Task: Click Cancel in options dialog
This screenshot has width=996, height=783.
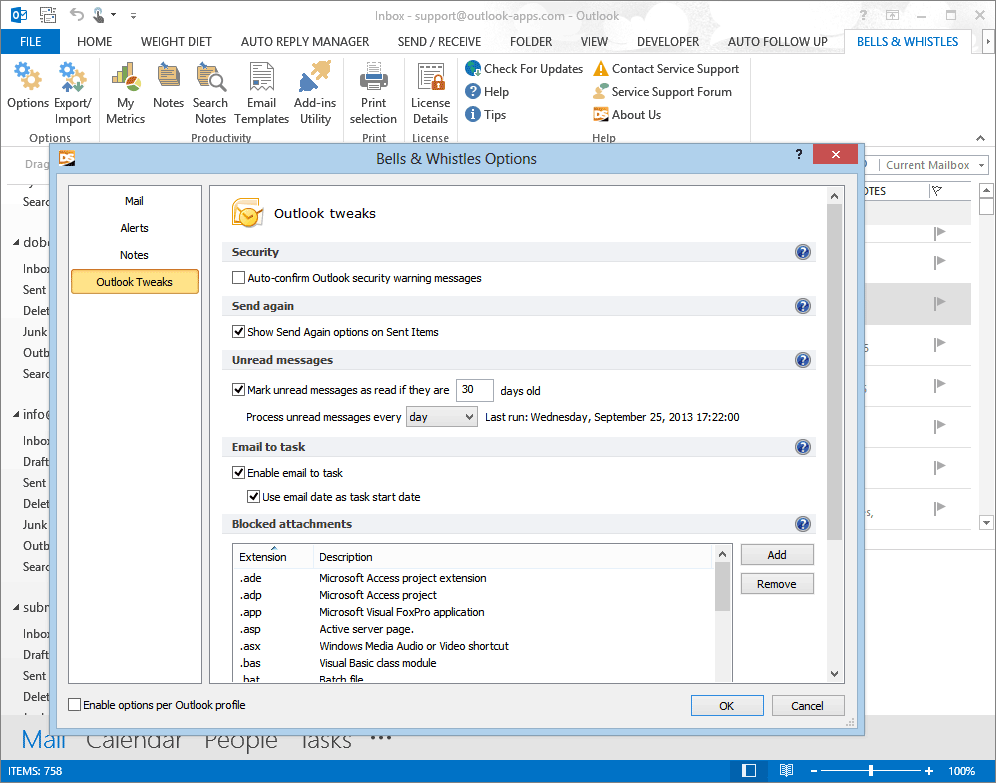Action: [x=807, y=706]
